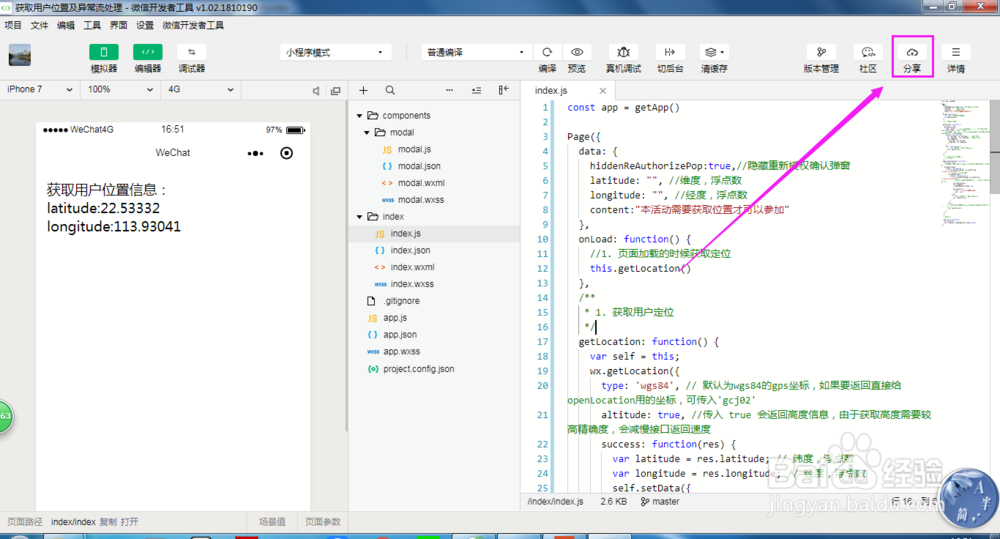Image resolution: width=1000 pixels, height=539 pixels.
Task: Collapse the modal folder
Action: tap(367, 133)
